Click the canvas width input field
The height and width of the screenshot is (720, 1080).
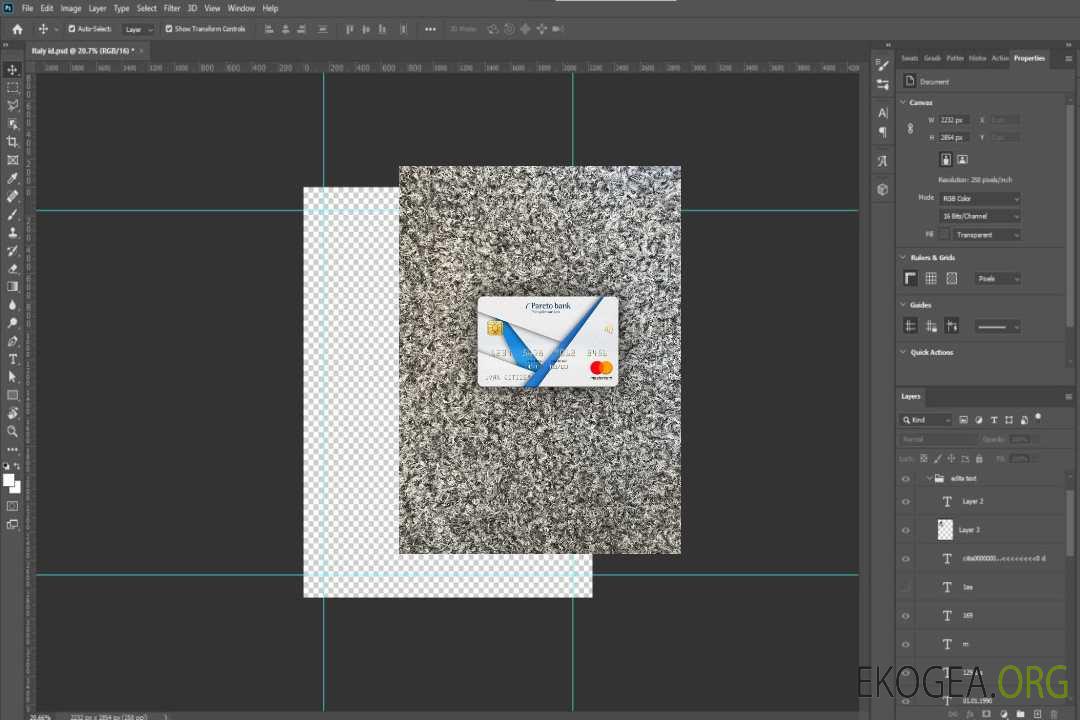pyautogui.click(x=954, y=120)
